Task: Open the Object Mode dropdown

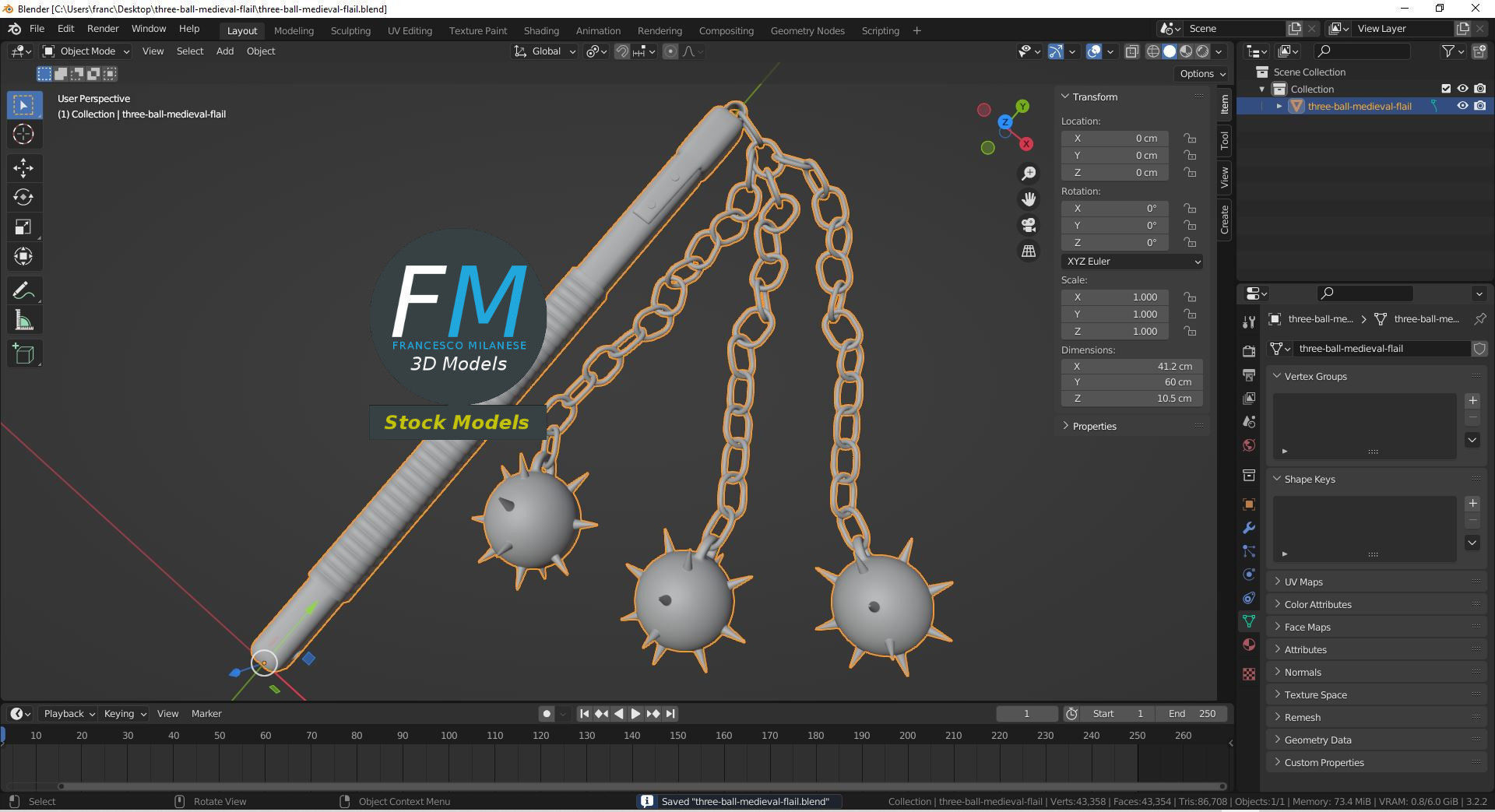Action: tap(86, 51)
